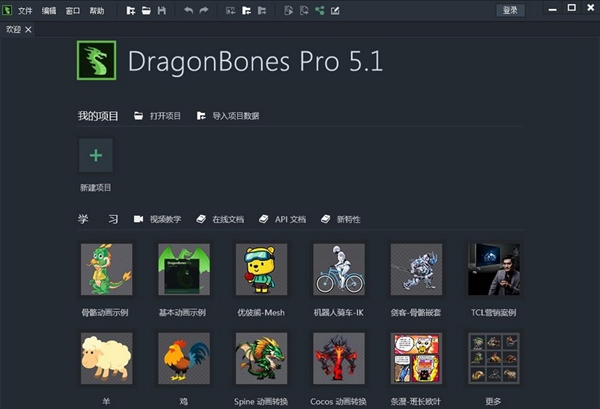Image resolution: width=600 pixels, height=409 pixels.
Task: Open the 文件 menu
Action: (25, 11)
